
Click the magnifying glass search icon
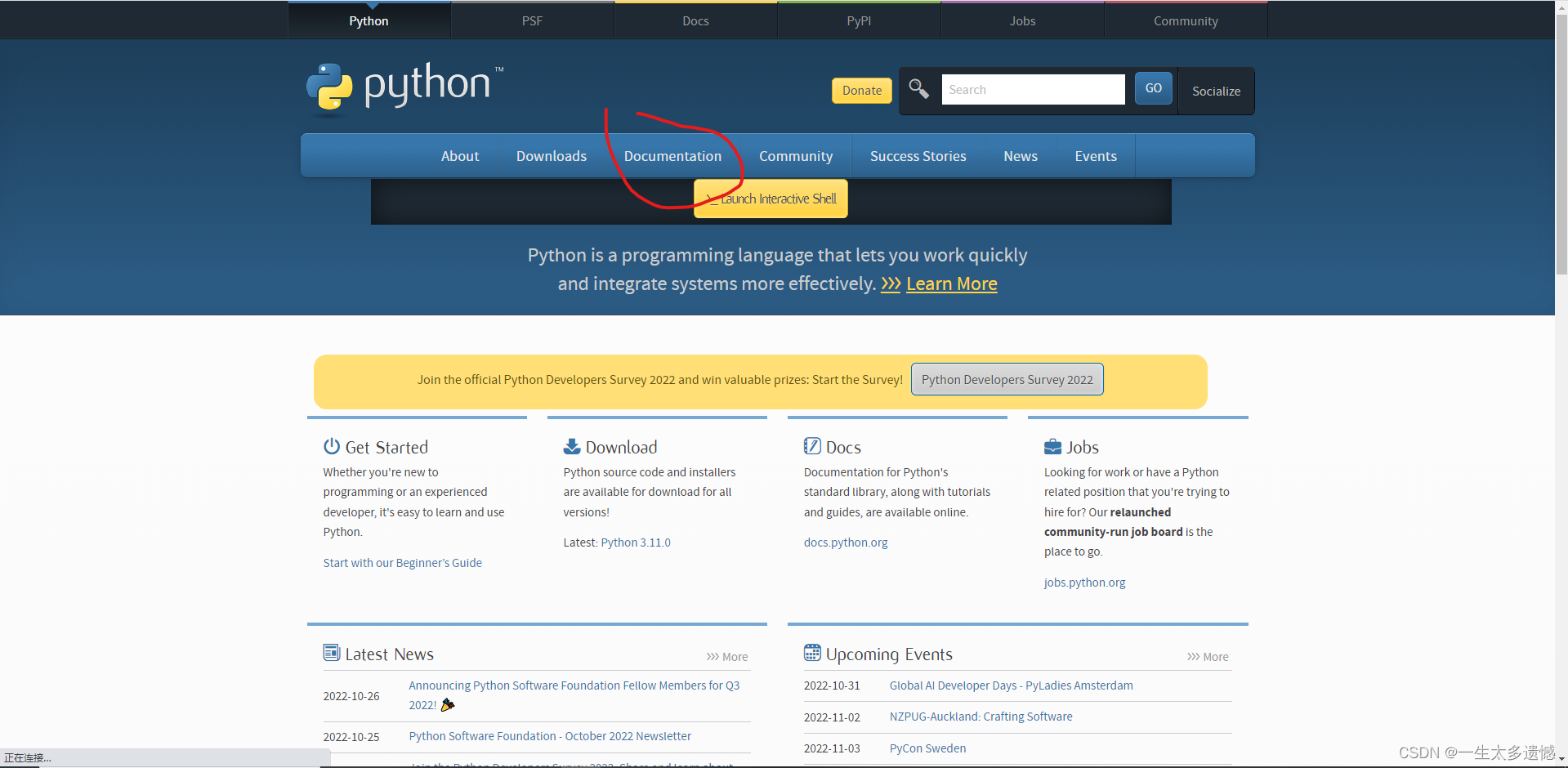[918, 89]
